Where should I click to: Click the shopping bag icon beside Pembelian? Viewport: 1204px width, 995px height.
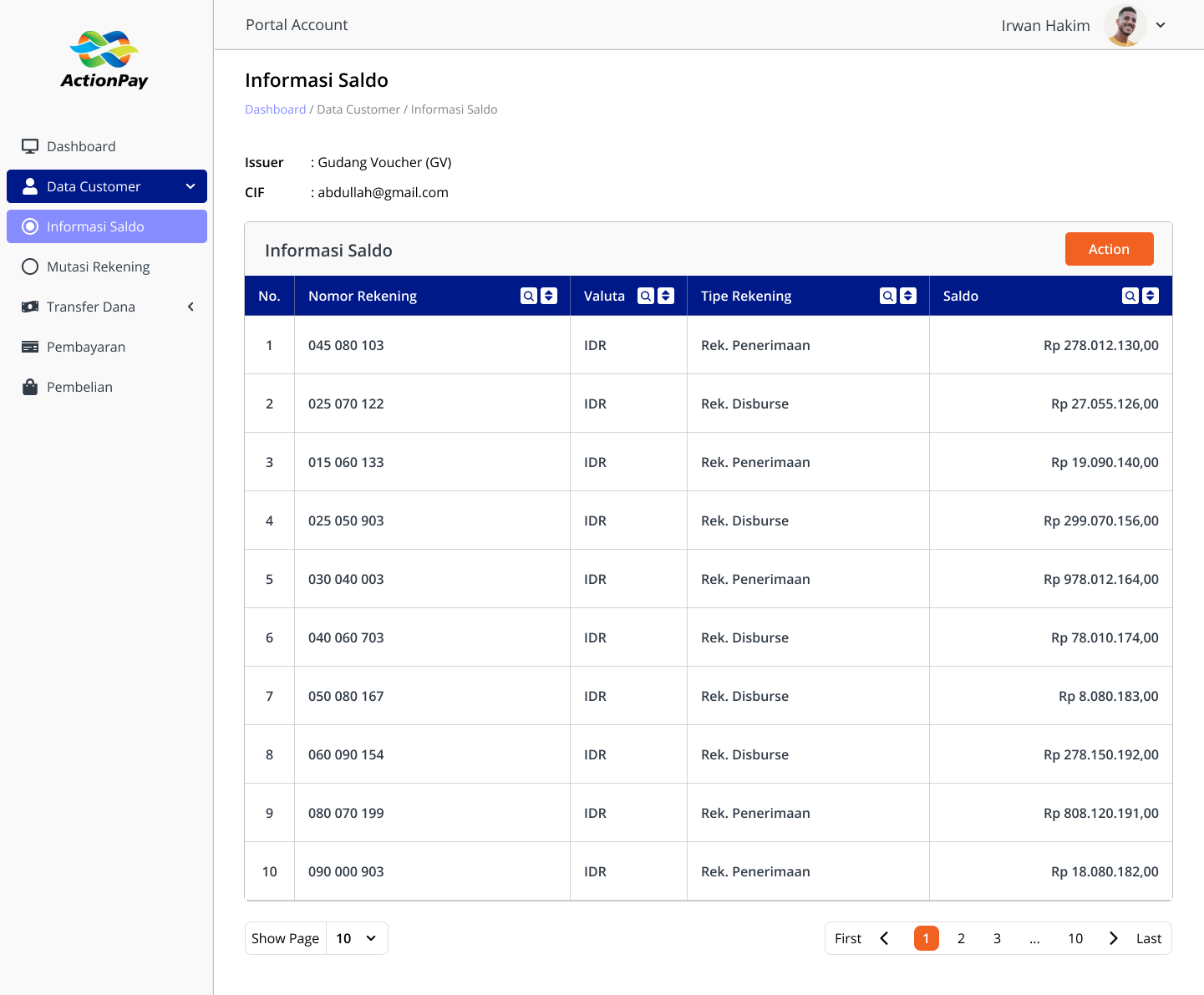tap(30, 387)
